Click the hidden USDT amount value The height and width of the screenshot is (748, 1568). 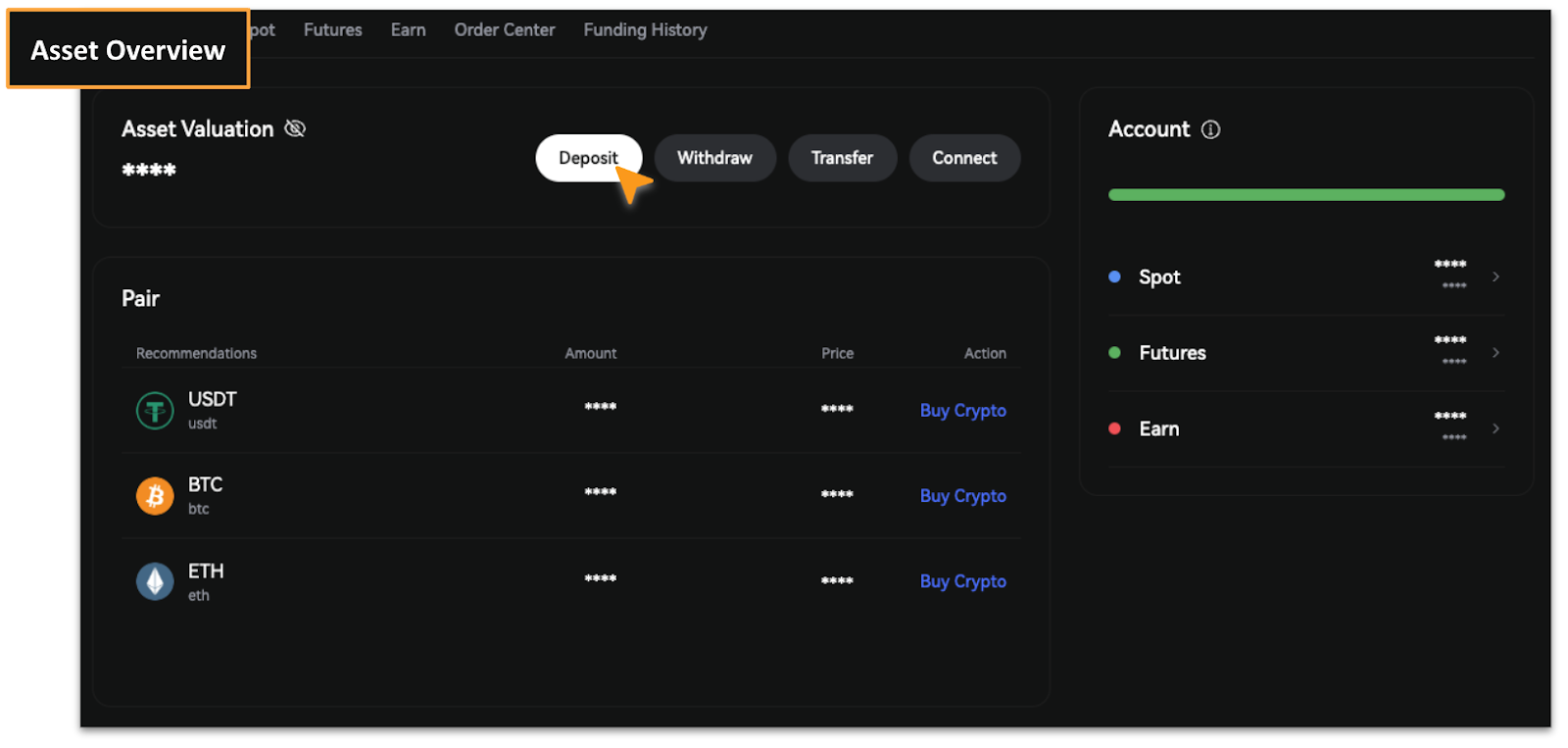[600, 407]
